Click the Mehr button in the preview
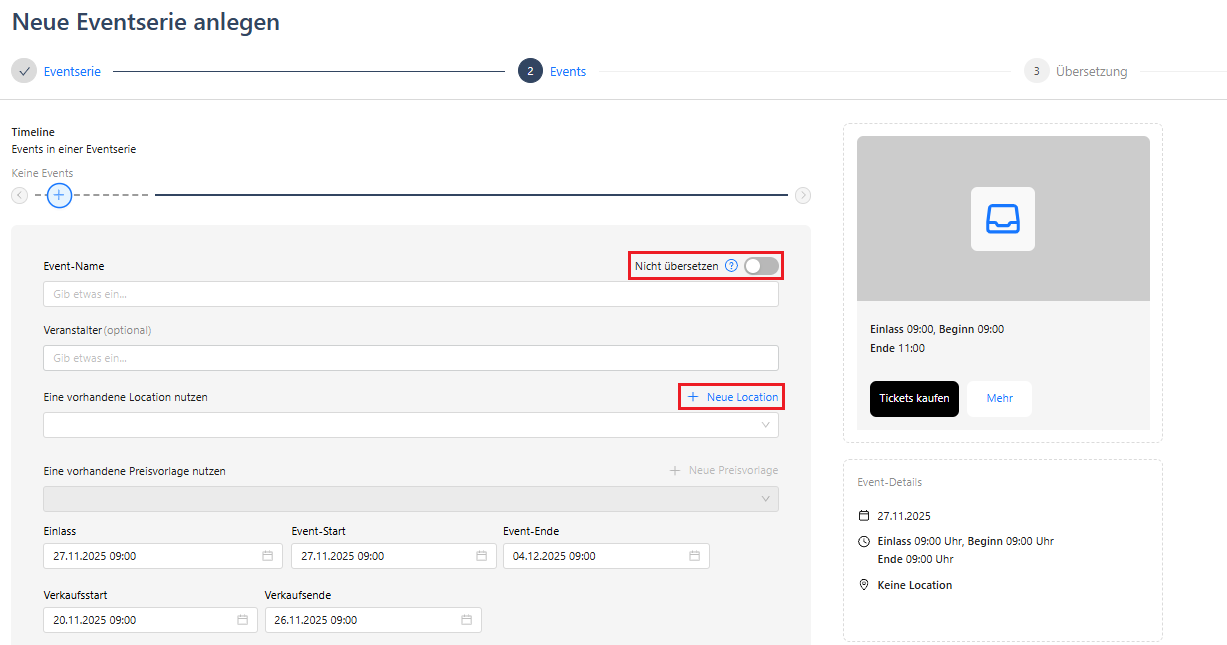 pos(1000,398)
